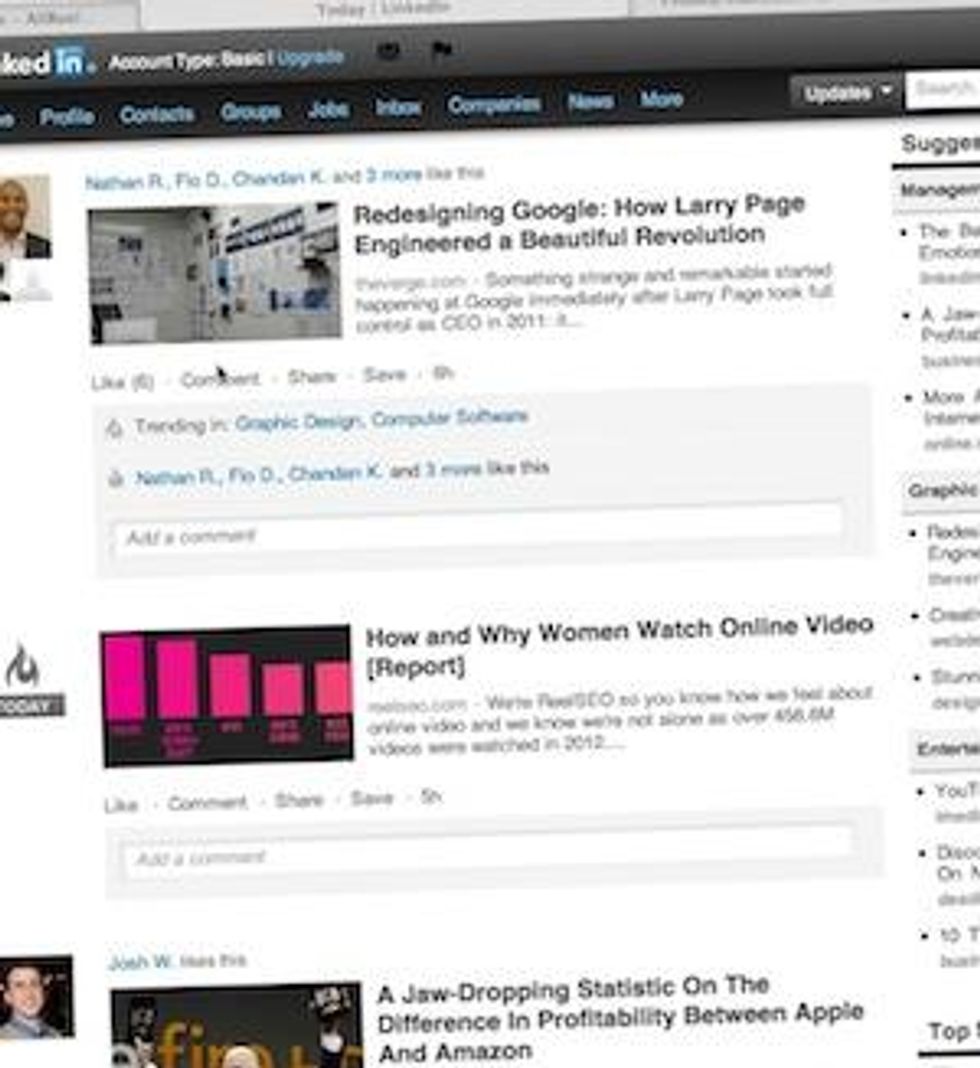Click the search input field

(943, 89)
